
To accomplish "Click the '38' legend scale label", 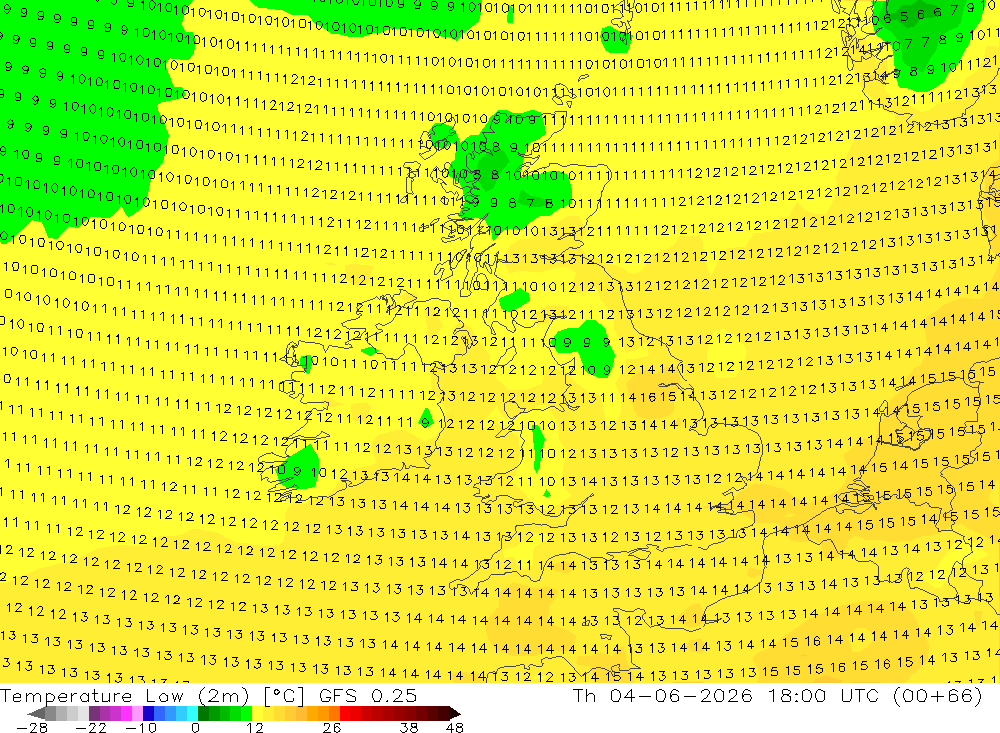I will pos(409,728).
